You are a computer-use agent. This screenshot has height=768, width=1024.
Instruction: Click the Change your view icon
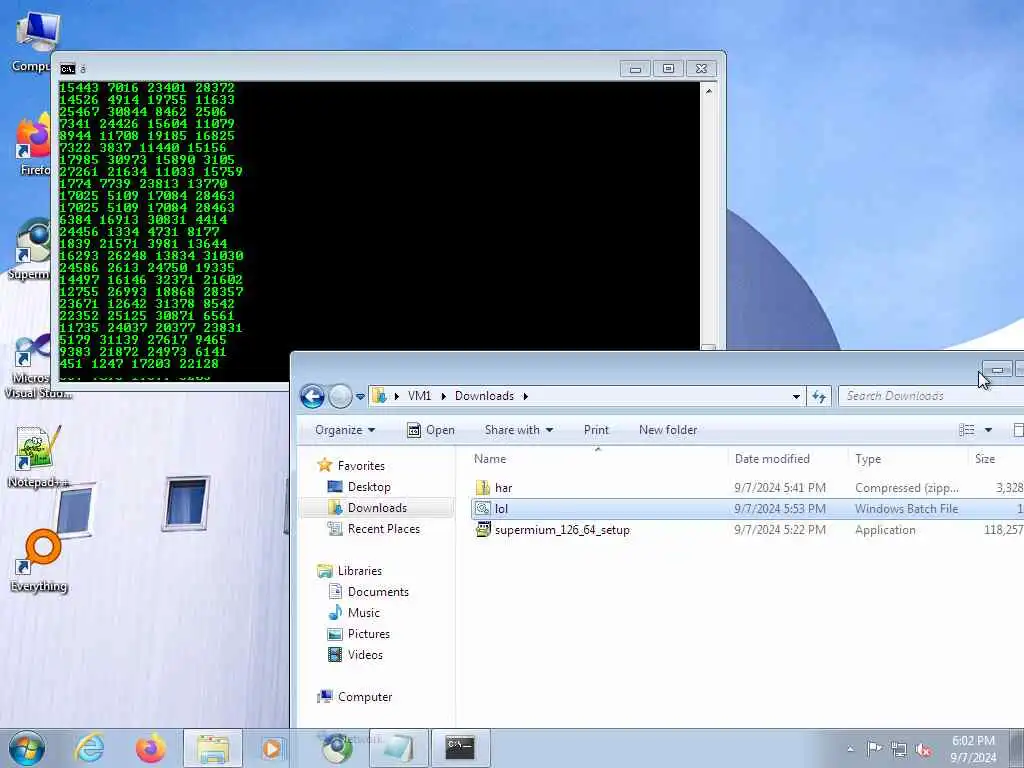(x=967, y=430)
